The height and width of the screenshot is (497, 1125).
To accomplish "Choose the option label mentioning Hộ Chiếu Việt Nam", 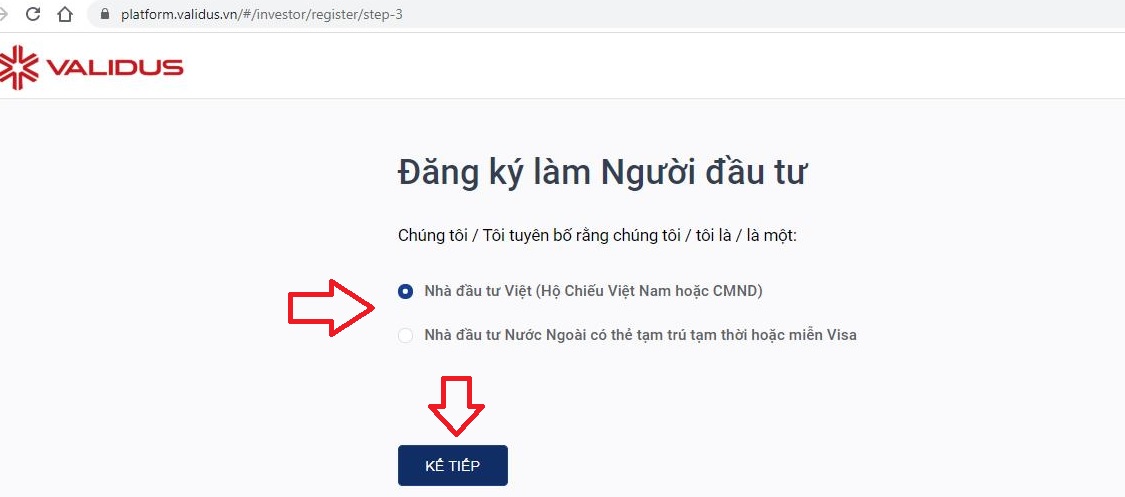I will click(x=593, y=291).
